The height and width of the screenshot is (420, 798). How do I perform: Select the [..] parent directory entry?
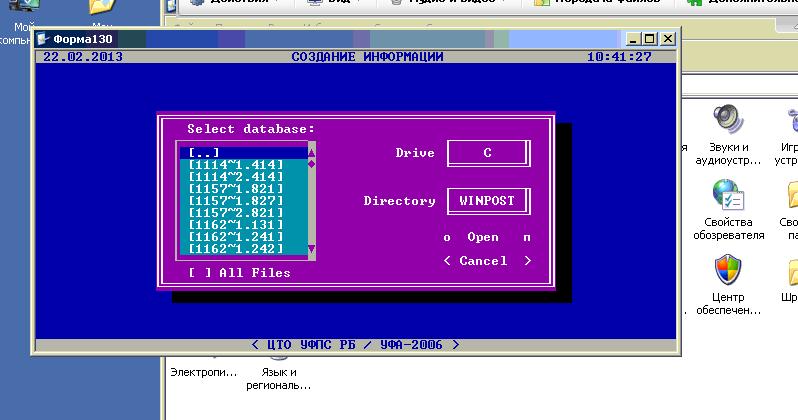pos(244,152)
